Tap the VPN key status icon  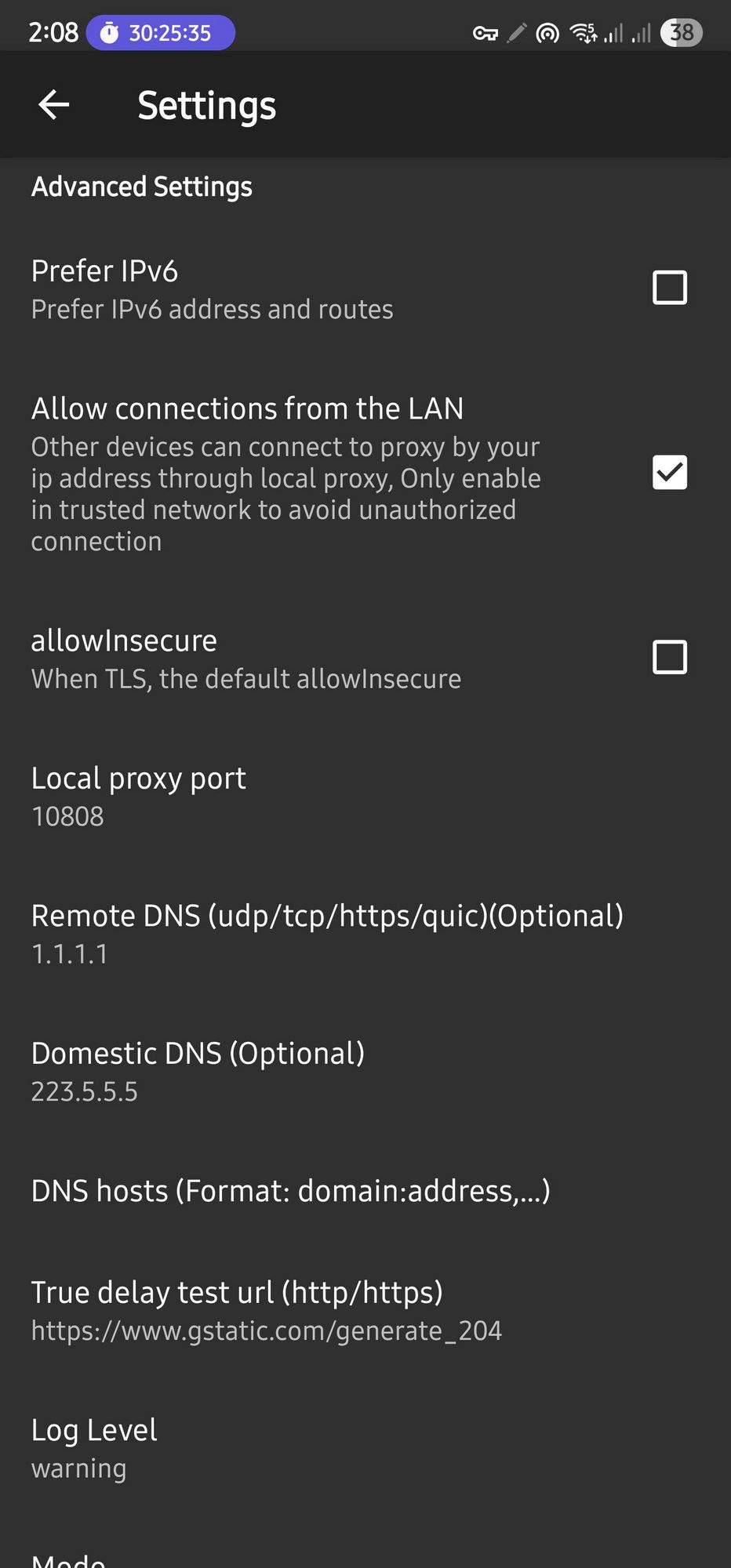coord(486,33)
